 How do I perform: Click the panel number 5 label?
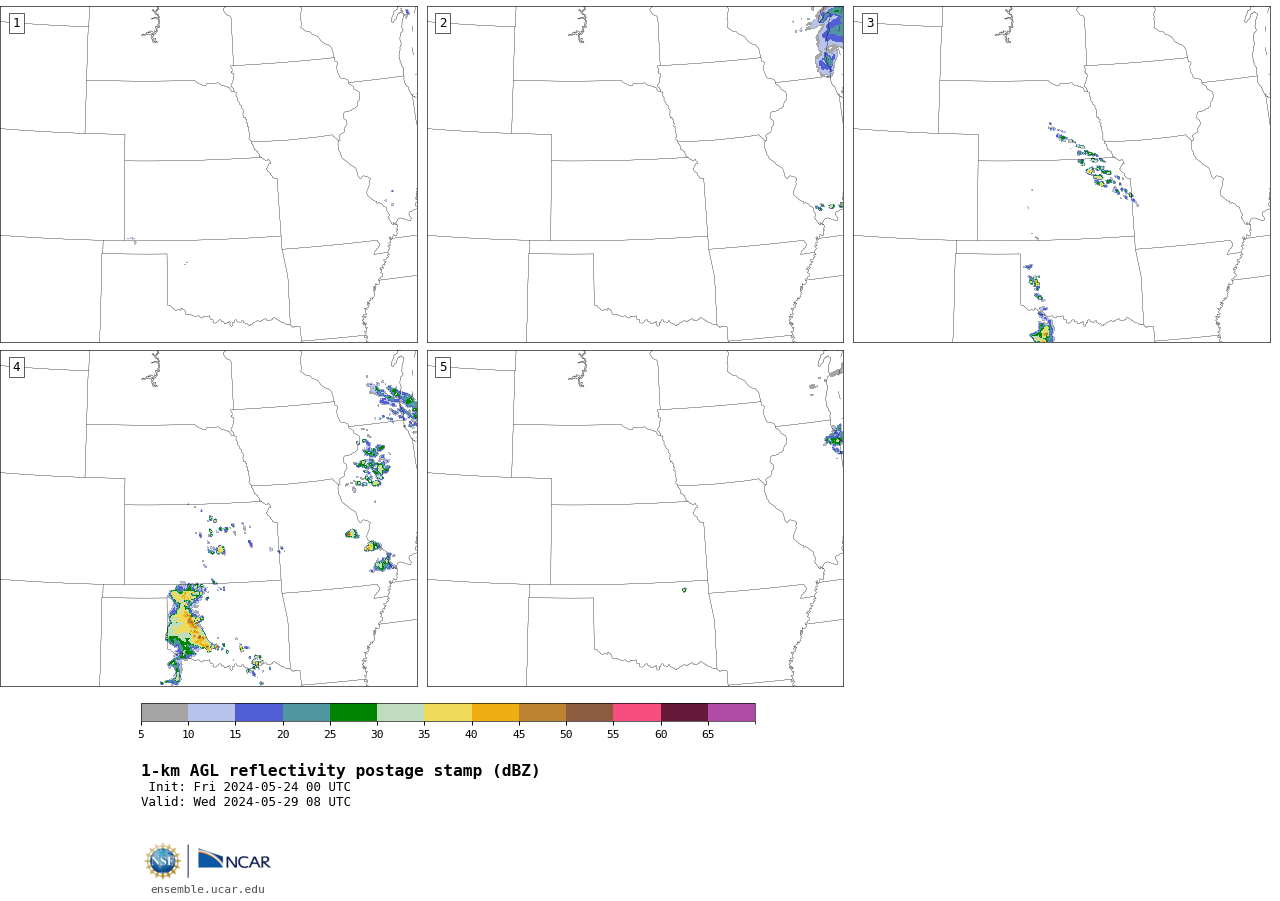(x=443, y=367)
